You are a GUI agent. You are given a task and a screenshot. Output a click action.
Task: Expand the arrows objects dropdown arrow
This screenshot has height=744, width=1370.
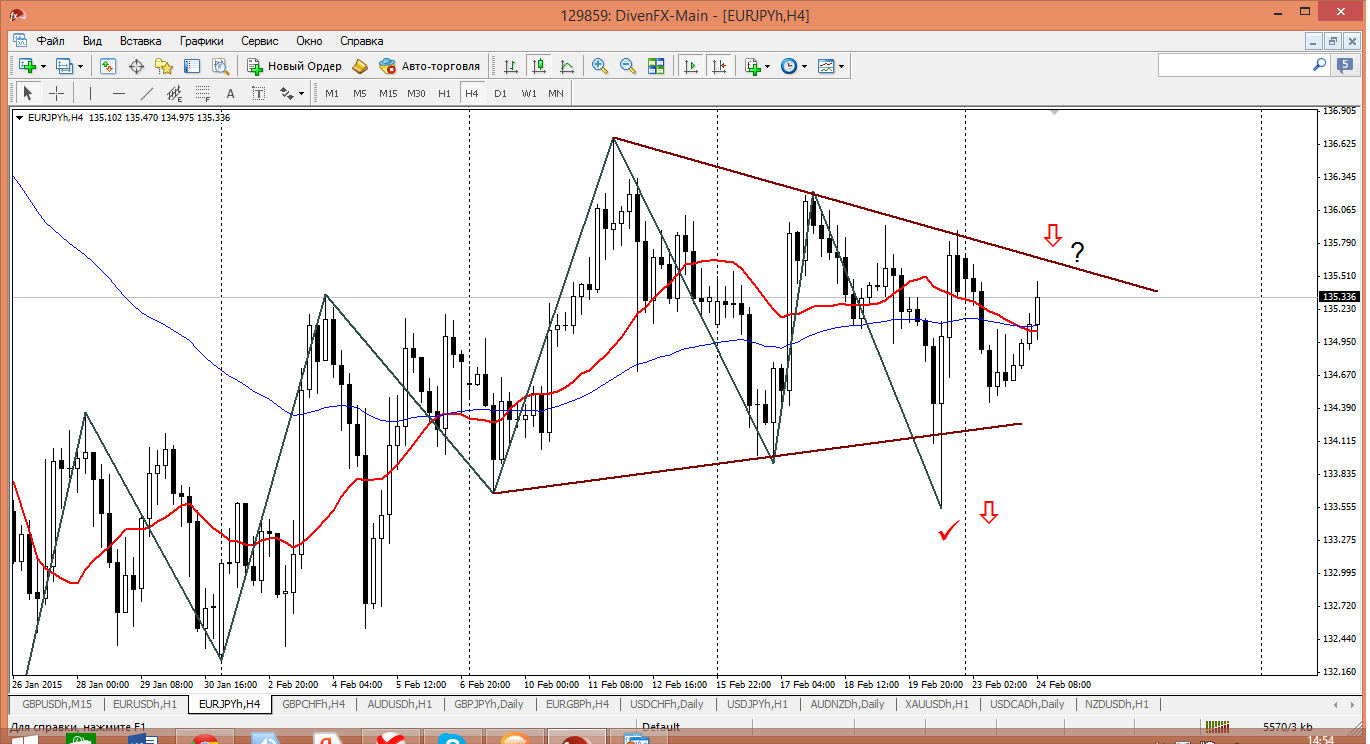[x=301, y=93]
